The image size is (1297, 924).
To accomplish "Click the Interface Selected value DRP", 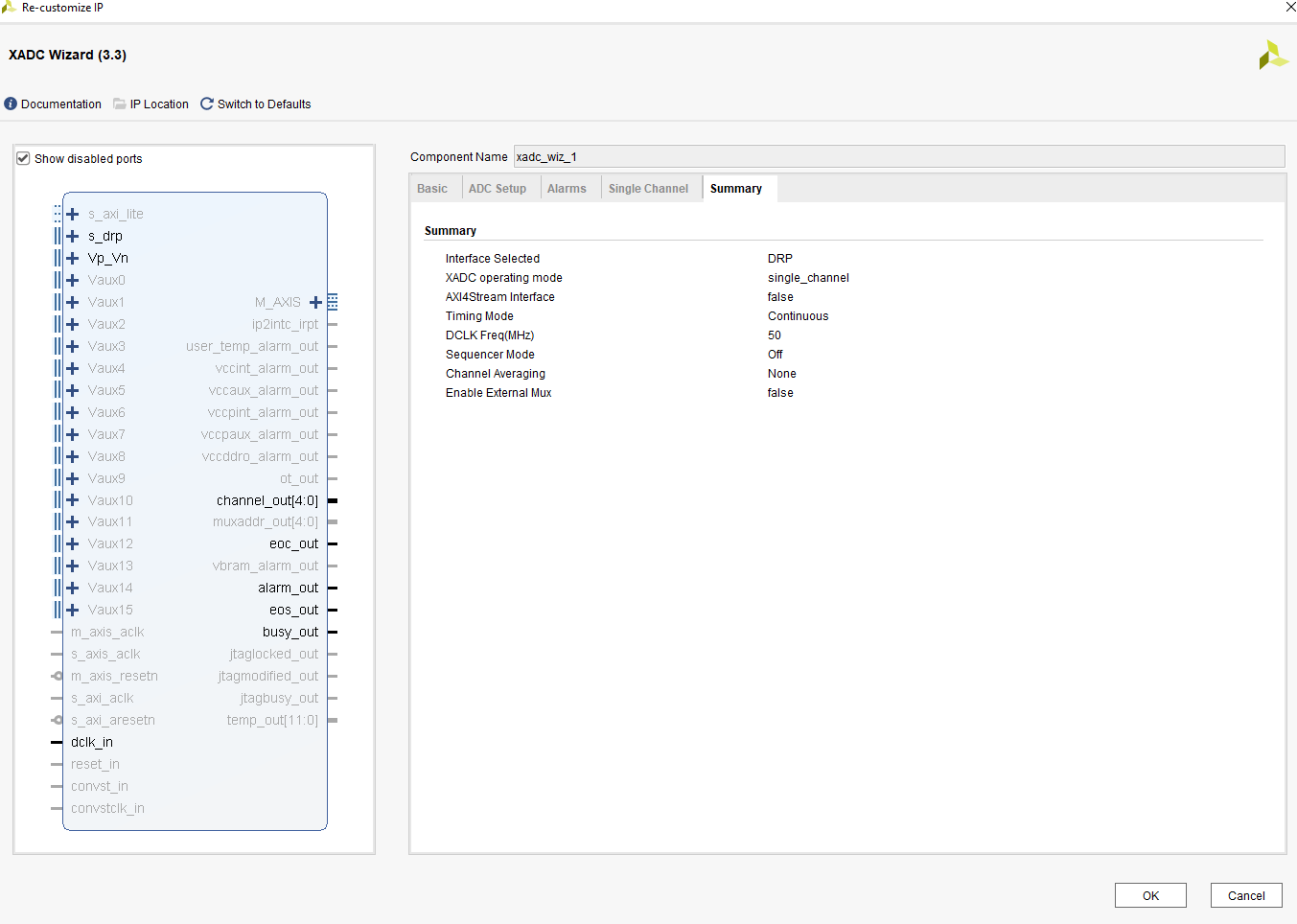I will pos(780,259).
